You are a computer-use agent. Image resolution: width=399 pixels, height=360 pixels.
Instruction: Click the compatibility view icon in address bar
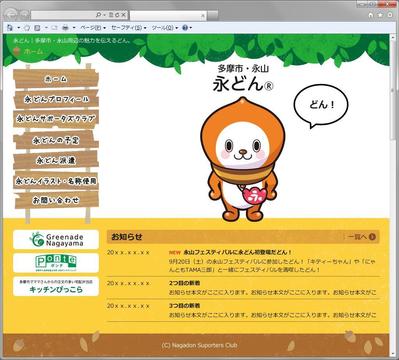(111, 15)
